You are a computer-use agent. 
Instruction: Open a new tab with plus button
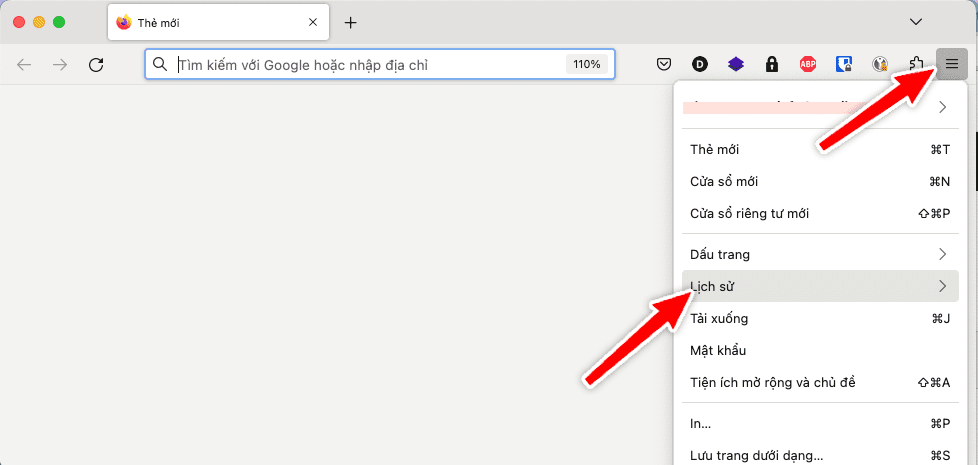pos(350,22)
